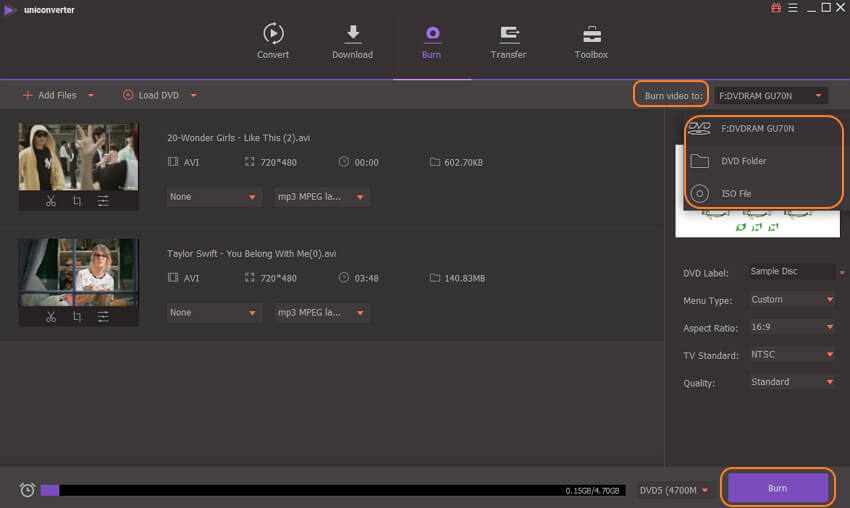Open audio track dropdown for Wonder Girls
Image resolution: width=850 pixels, height=508 pixels.
click(321, 197)
